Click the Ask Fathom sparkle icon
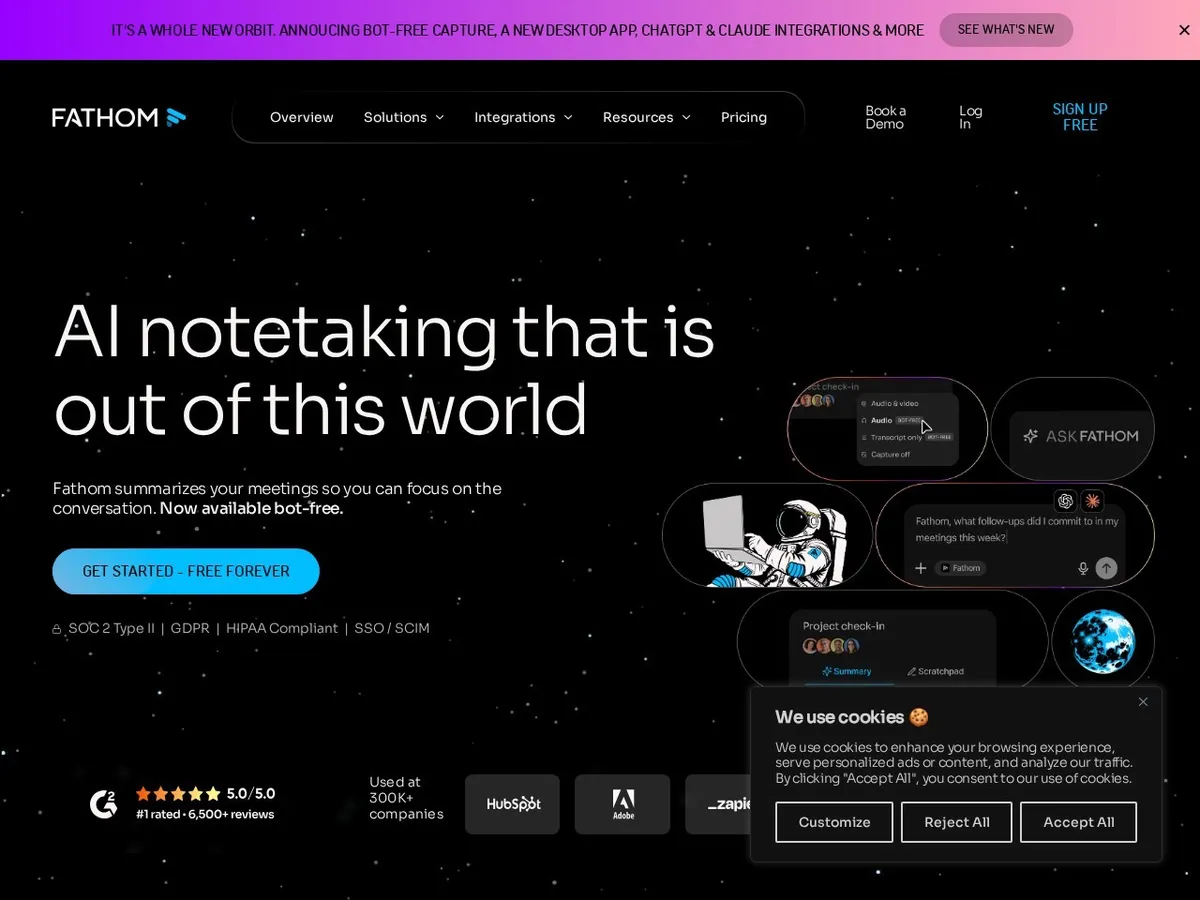The image size is (1200, 900). pos(1031,436)
